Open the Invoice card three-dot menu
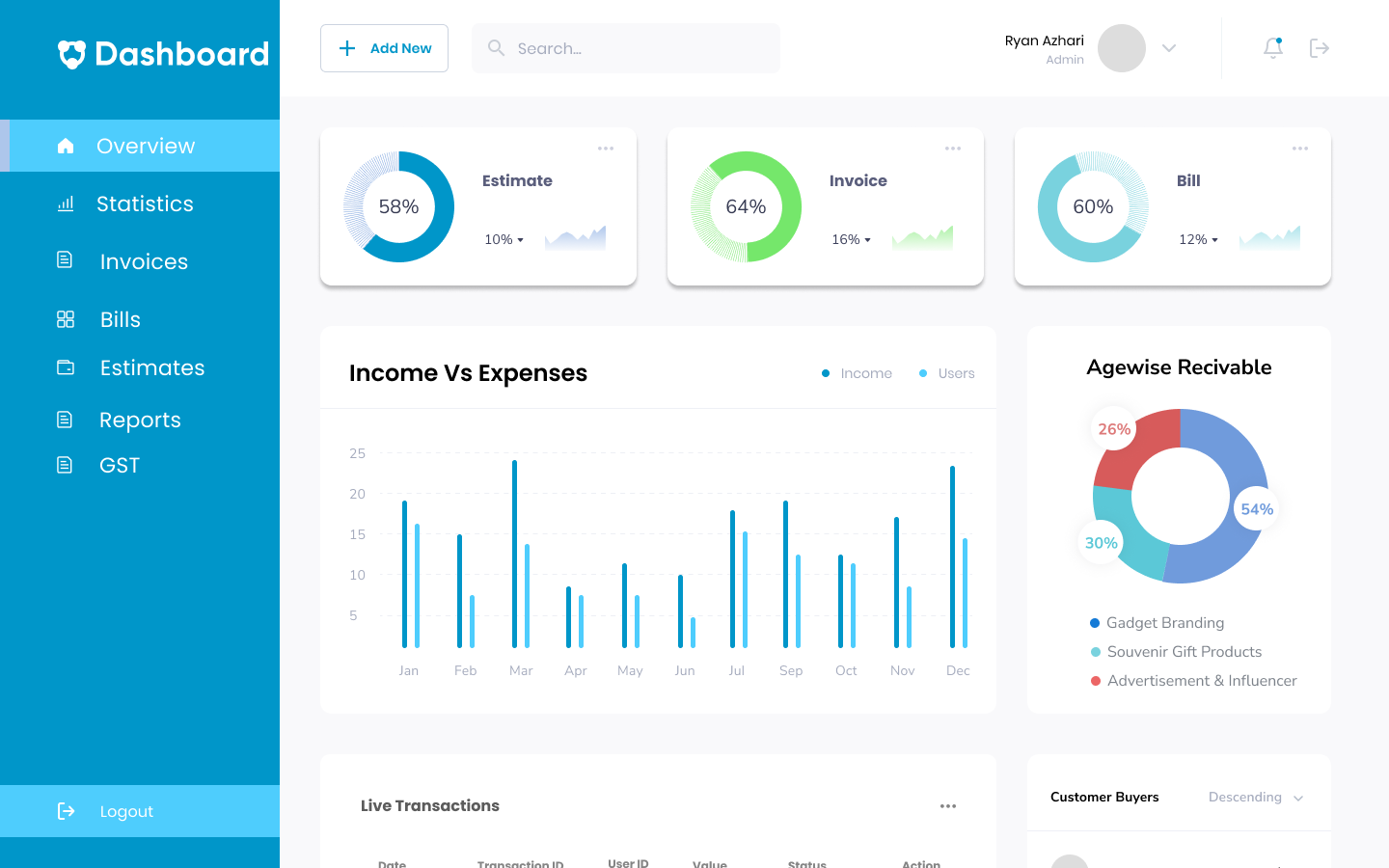The image size is (1389, 868). (953, 149)
